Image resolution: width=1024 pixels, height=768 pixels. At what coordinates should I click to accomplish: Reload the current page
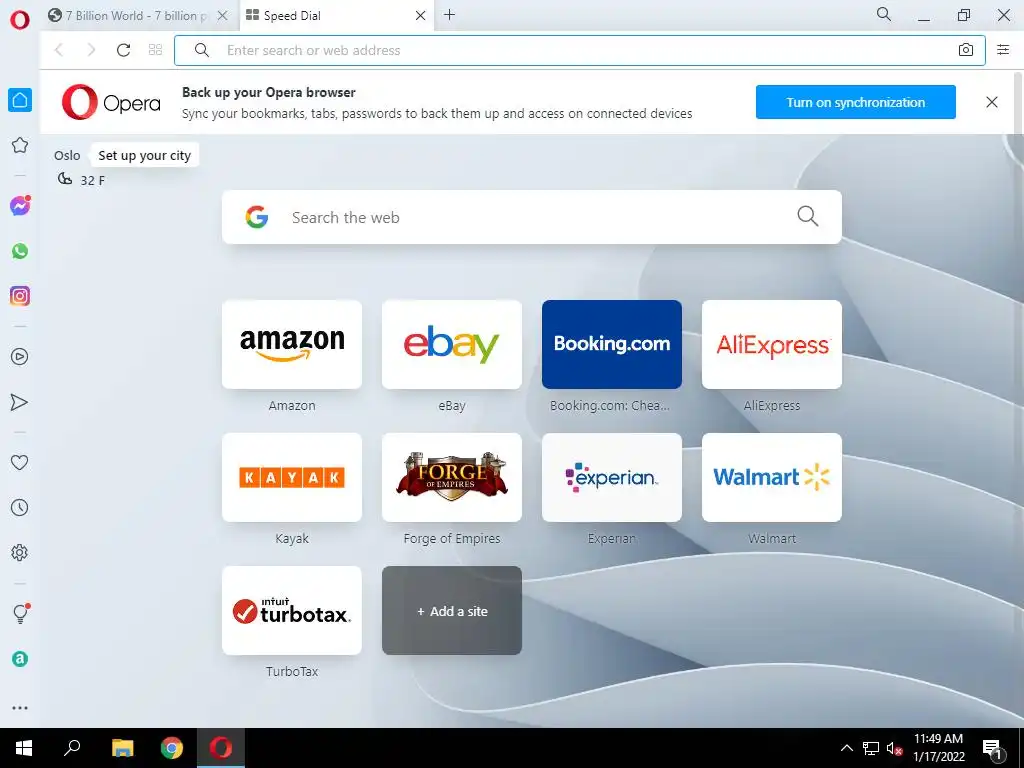pos(123,50)
